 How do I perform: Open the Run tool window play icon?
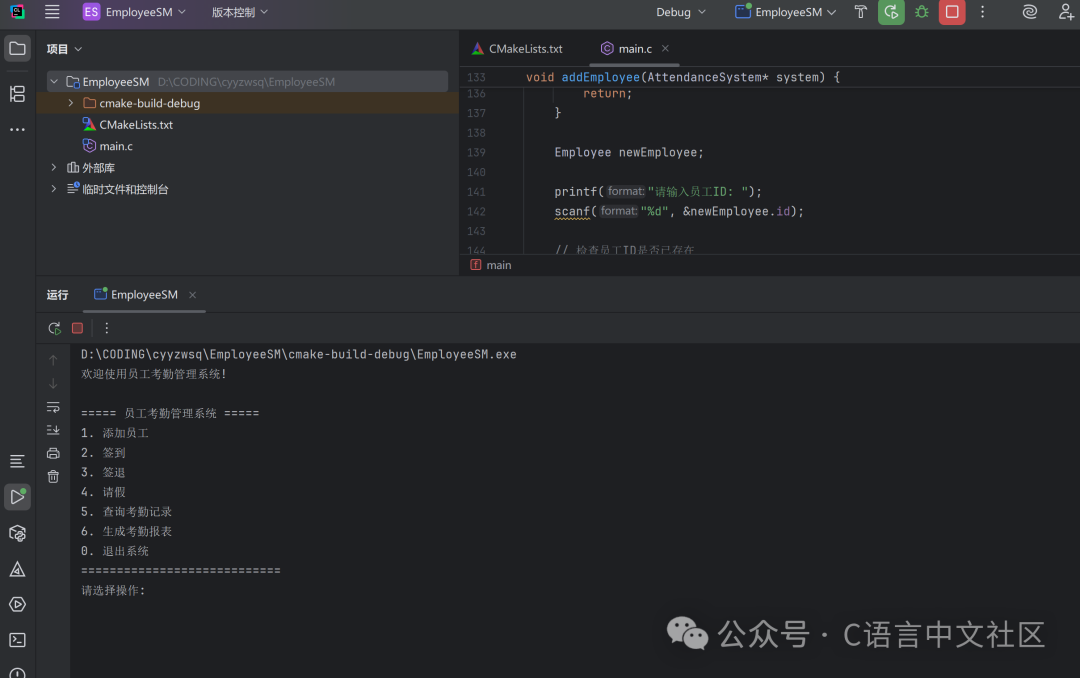pos(17,497)
